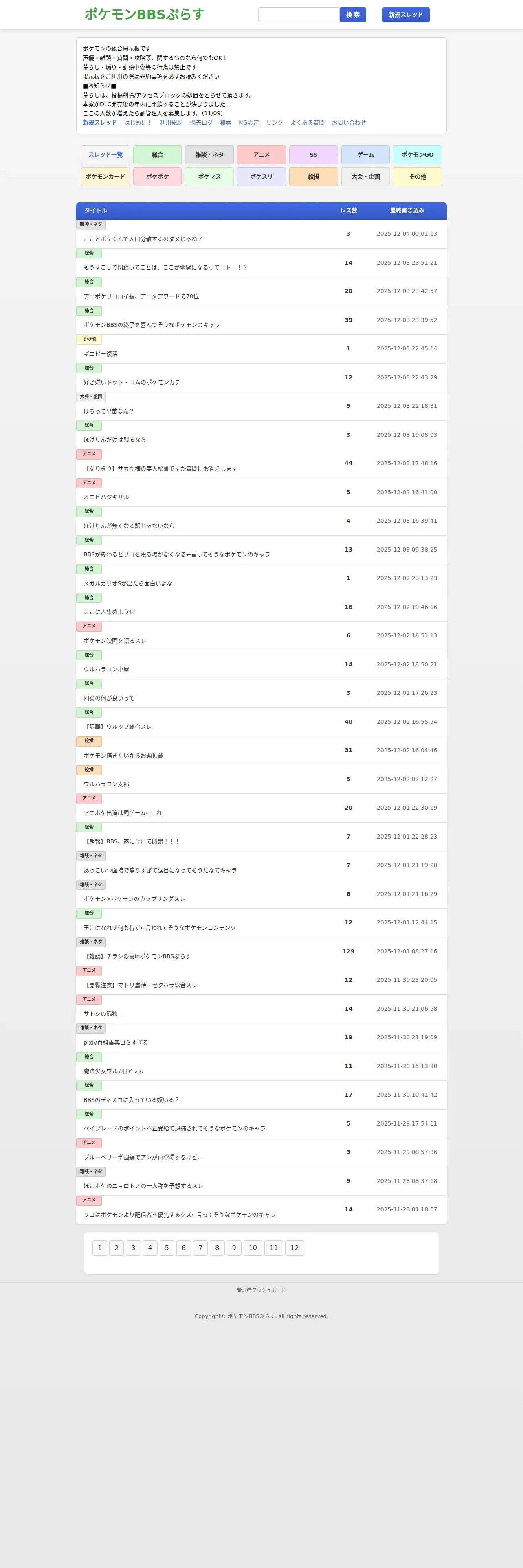
Task: Select the ポケスリ category tab
Action: coord(261,177)
